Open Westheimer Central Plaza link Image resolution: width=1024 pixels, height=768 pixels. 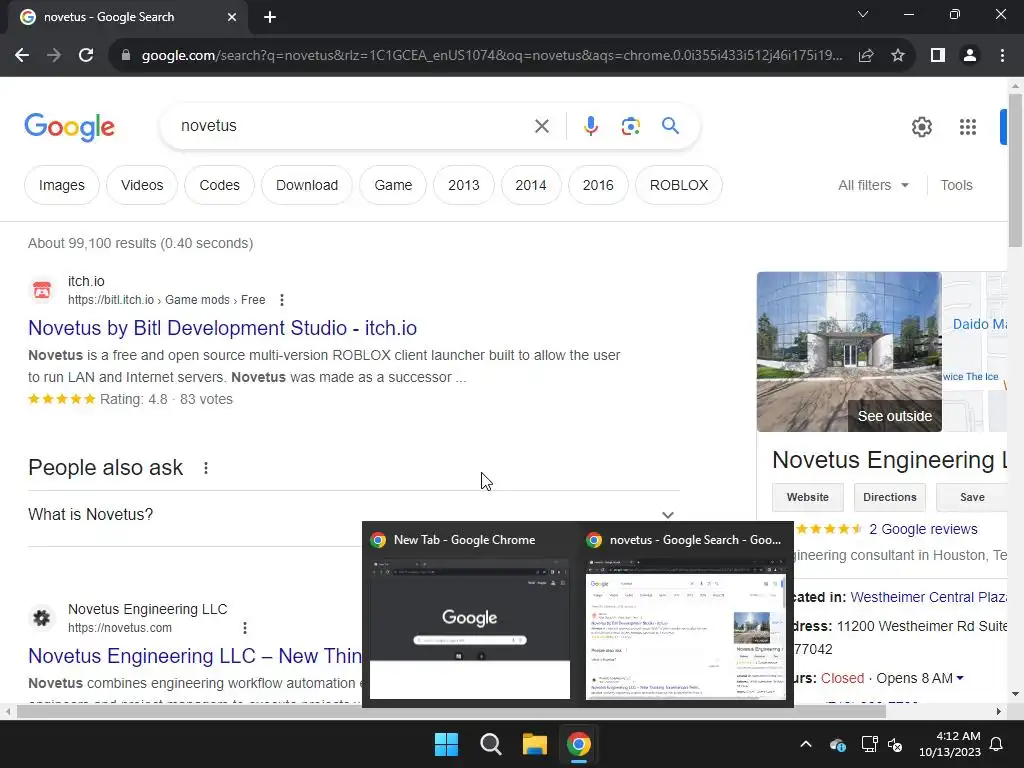(x=928, y=597)
